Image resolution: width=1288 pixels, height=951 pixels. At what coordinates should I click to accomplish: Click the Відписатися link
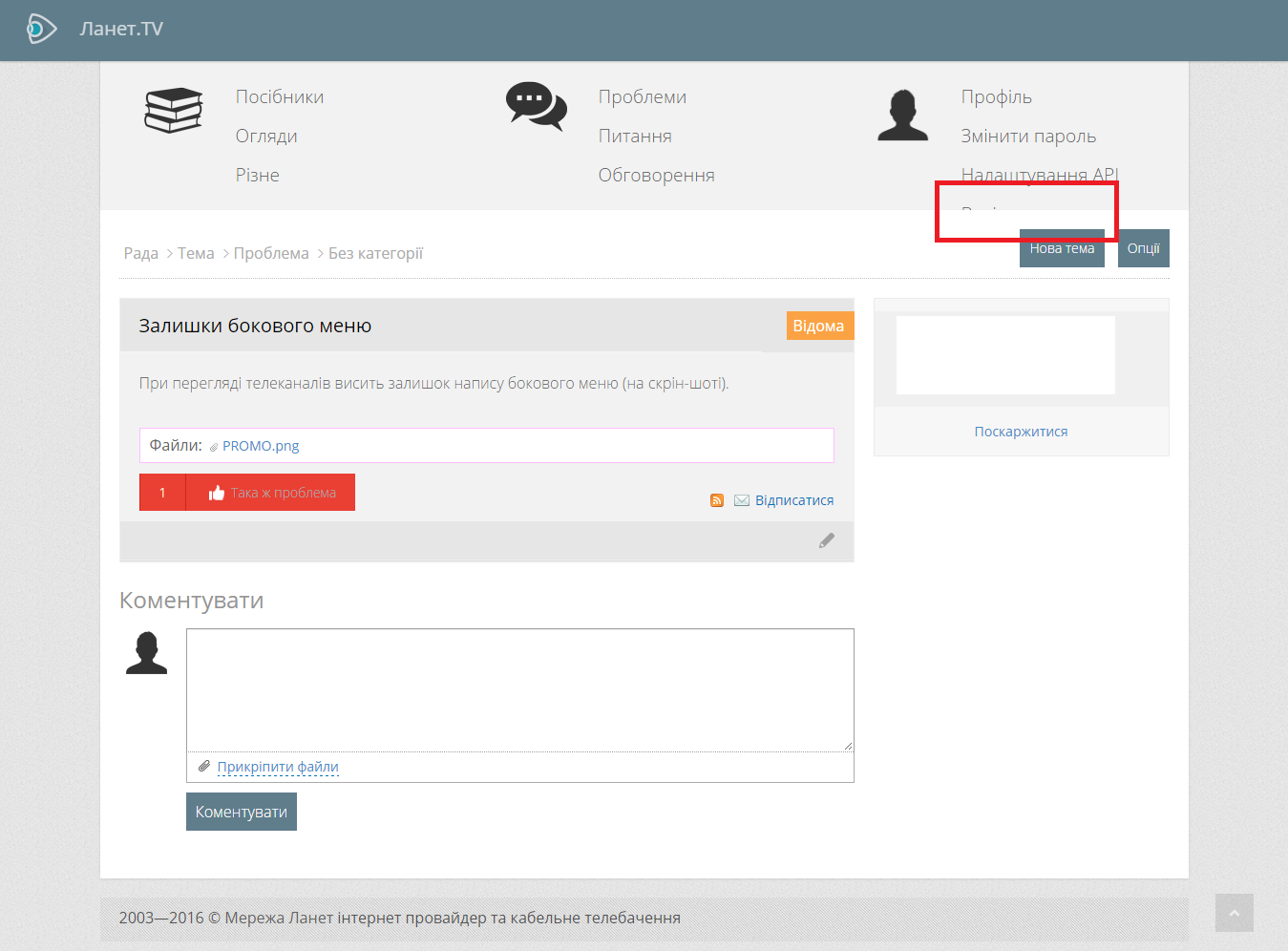point(794,500)
